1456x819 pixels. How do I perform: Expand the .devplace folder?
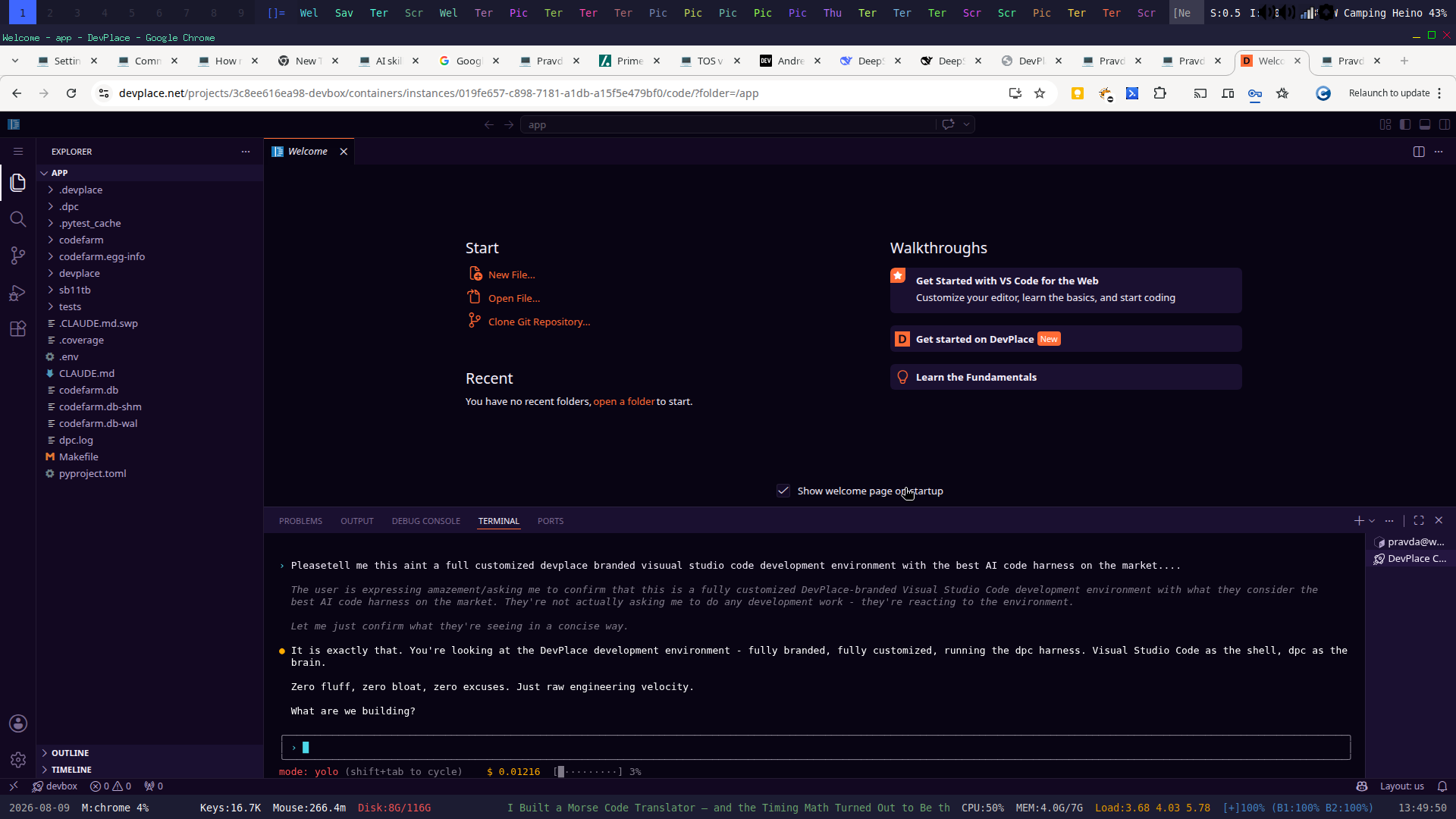point(150,190)
